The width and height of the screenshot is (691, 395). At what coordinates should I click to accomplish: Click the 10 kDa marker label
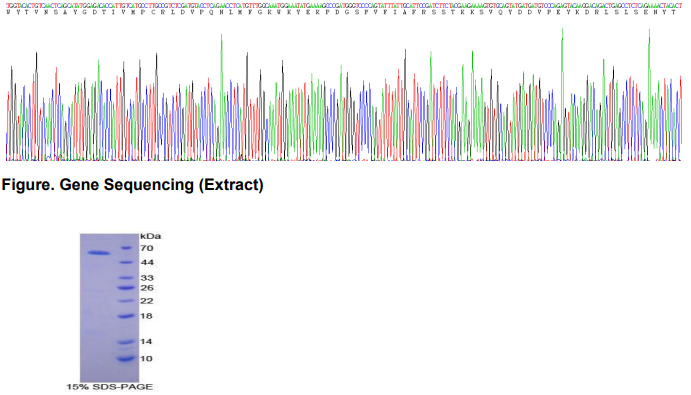point(146,359)
